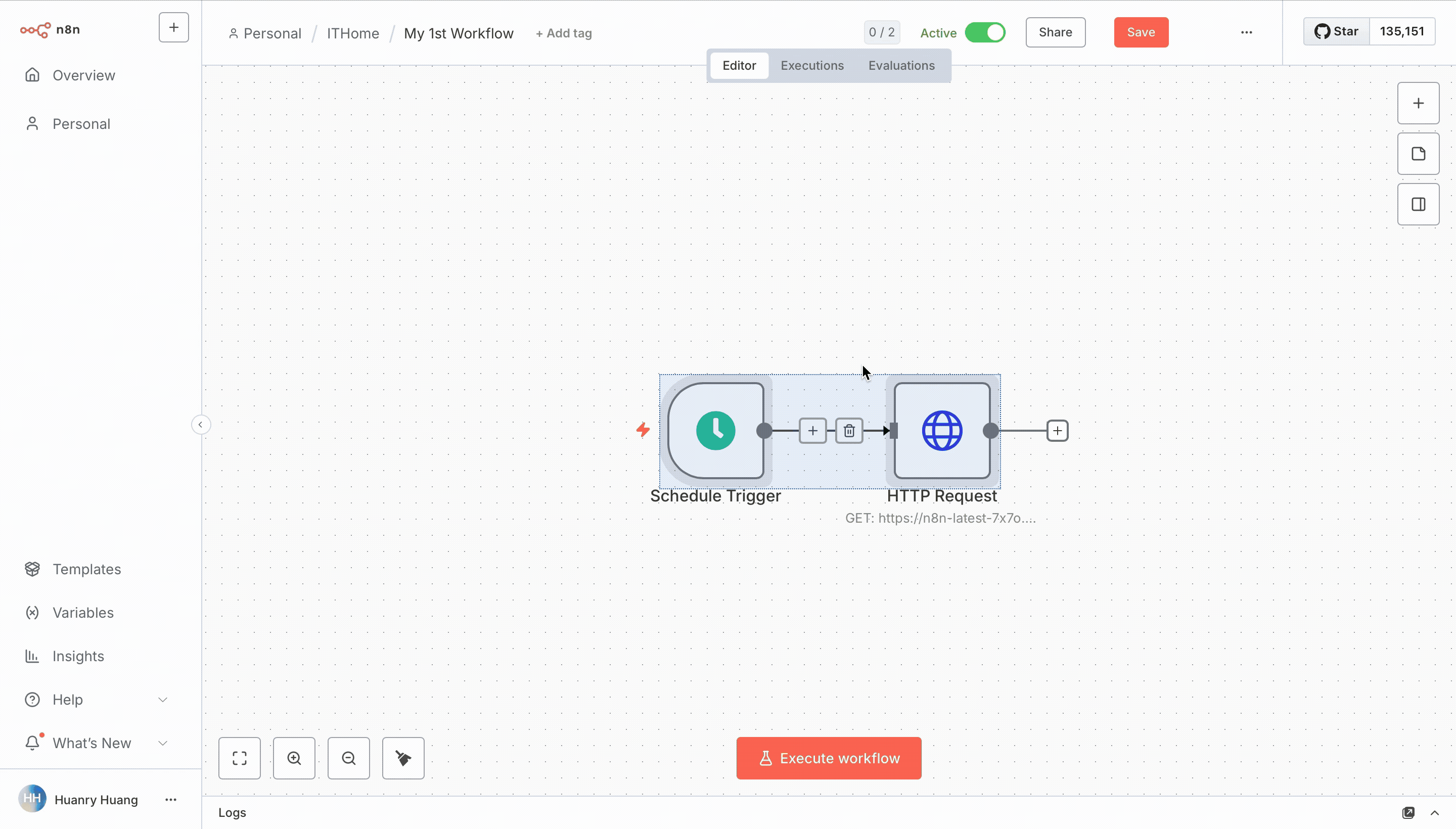1456x829 pixels.
Task: Open Insights from the sidebar
Action: (x=78, y=656)
